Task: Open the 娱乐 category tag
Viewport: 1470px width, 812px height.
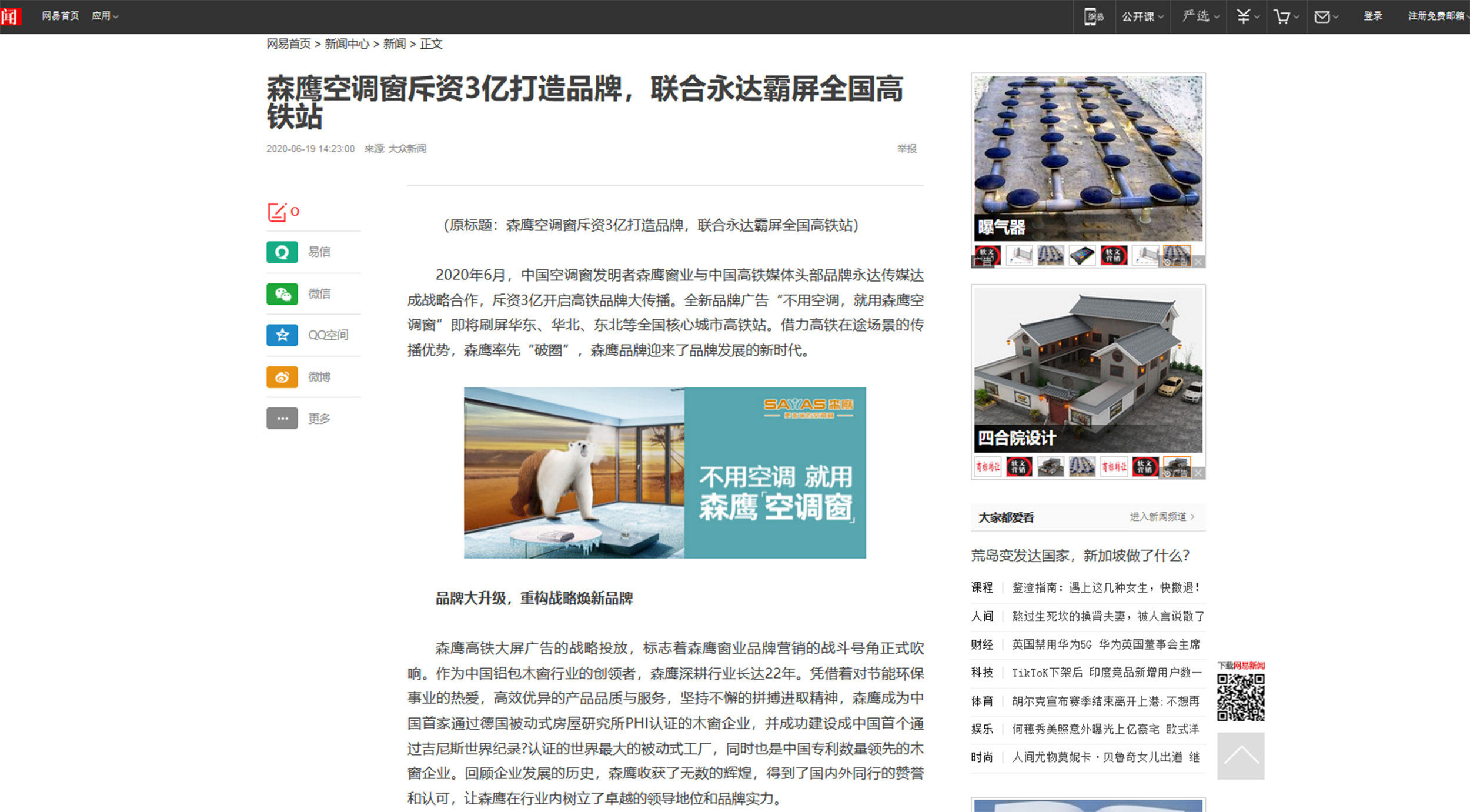Action: [982, 729]
